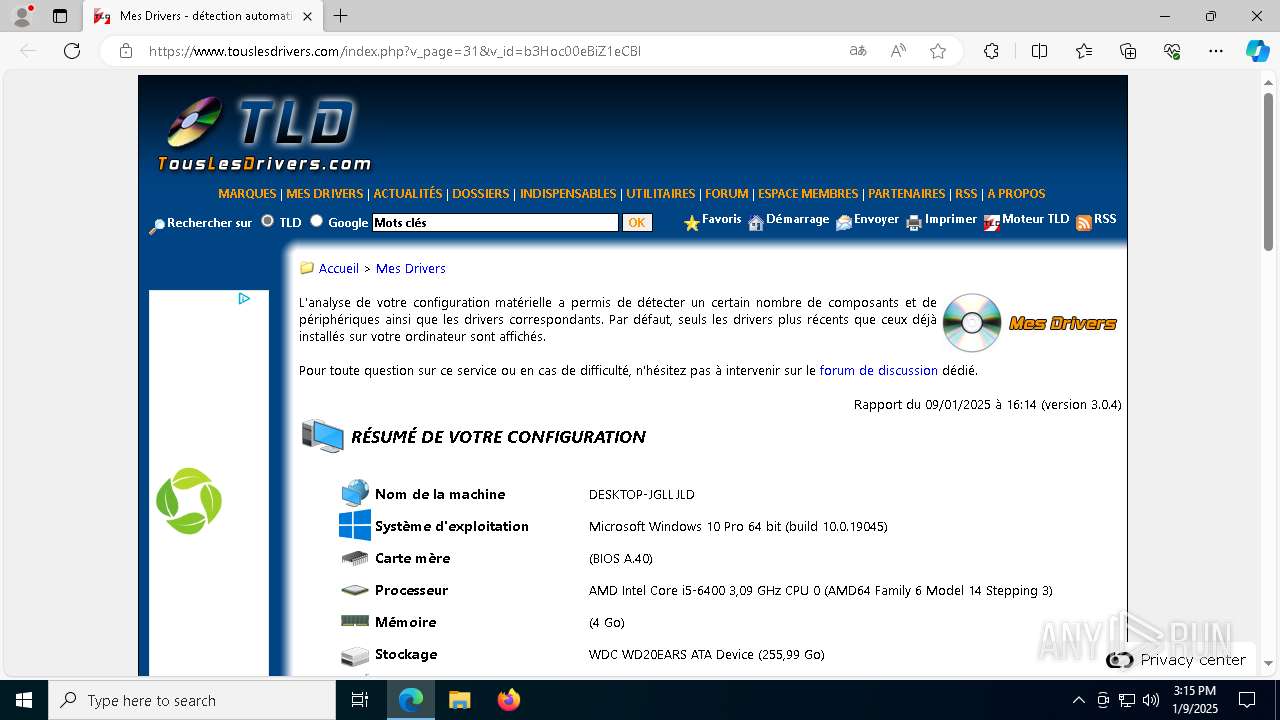Show hidden system tray icons
Viewport: 1280px width, 720px height.
point(1078,700)
